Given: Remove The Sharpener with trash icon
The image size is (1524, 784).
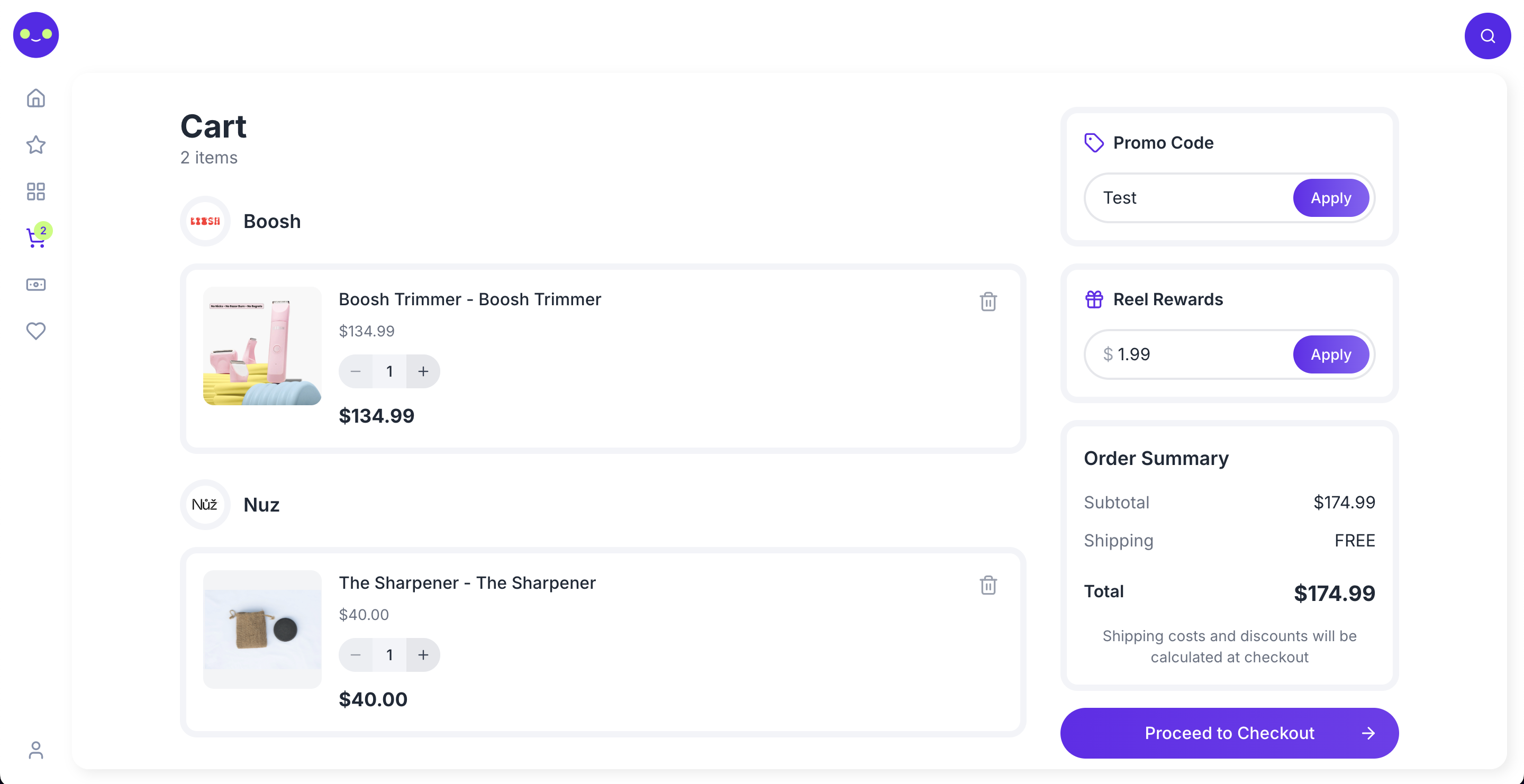Looking at the screenshot, I should coord(988,585).
